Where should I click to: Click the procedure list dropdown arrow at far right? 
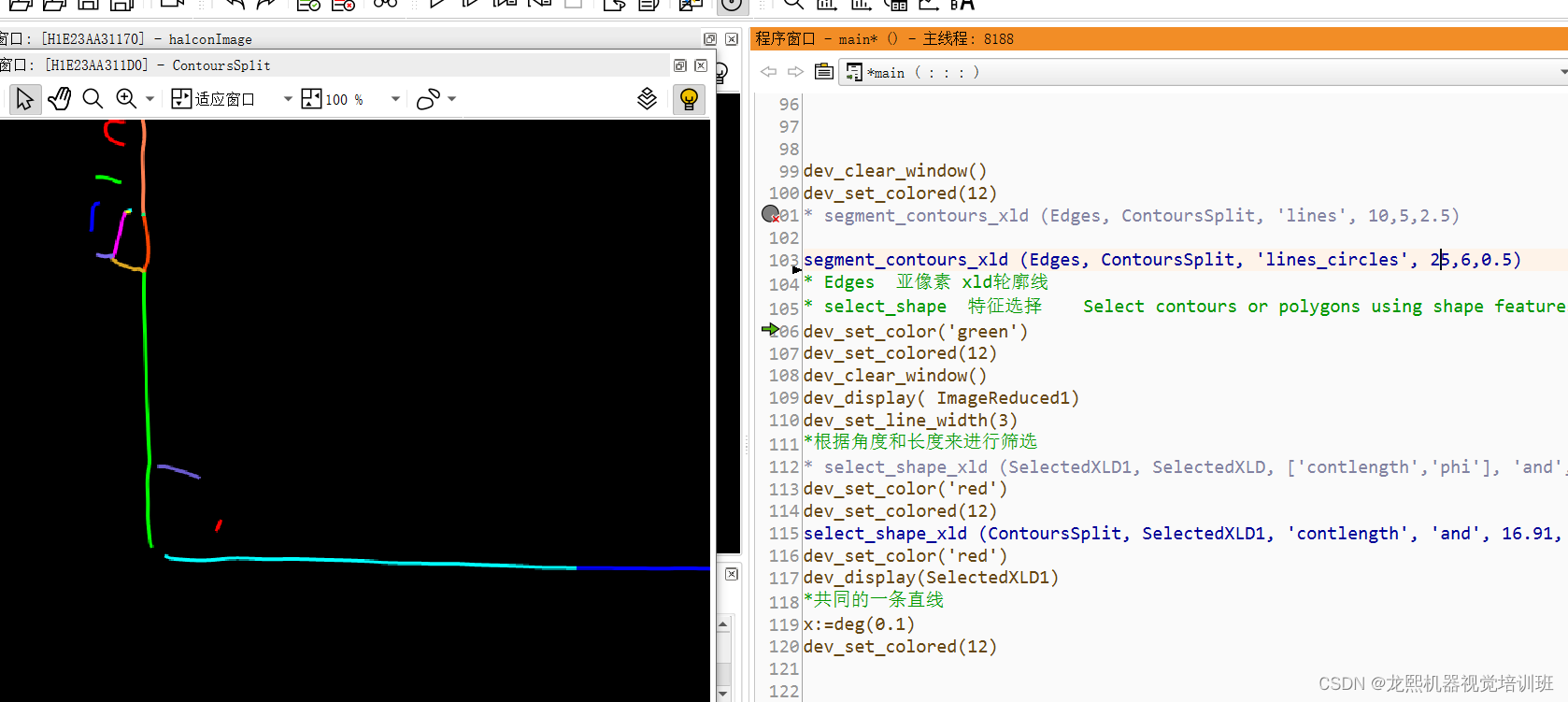pyautogui.click(x=1562, y=72)
